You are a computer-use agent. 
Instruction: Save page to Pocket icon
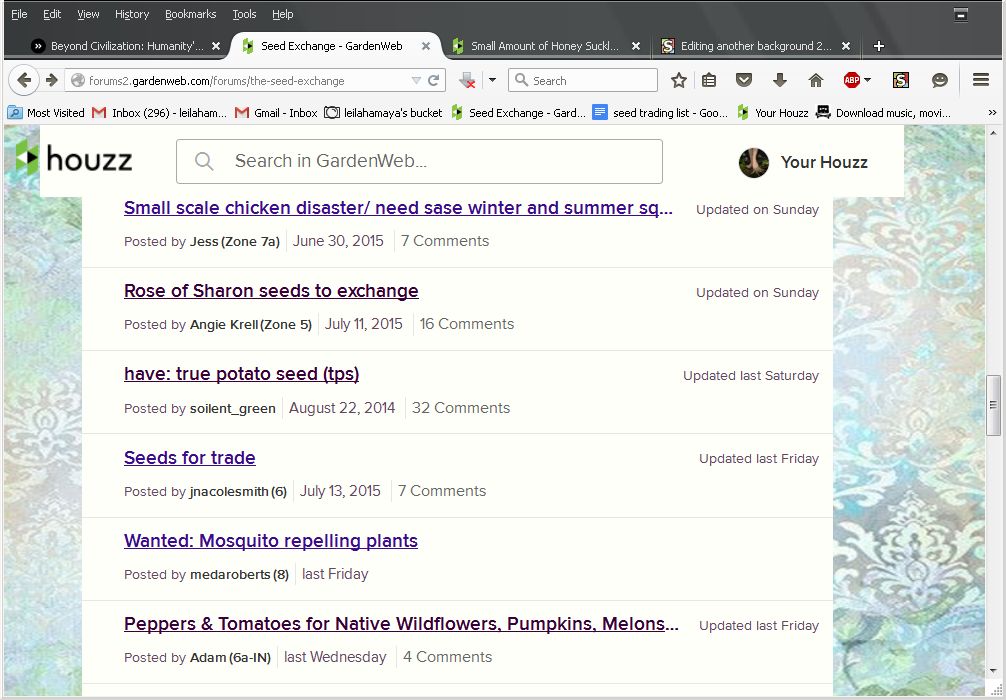click(744, 80)
